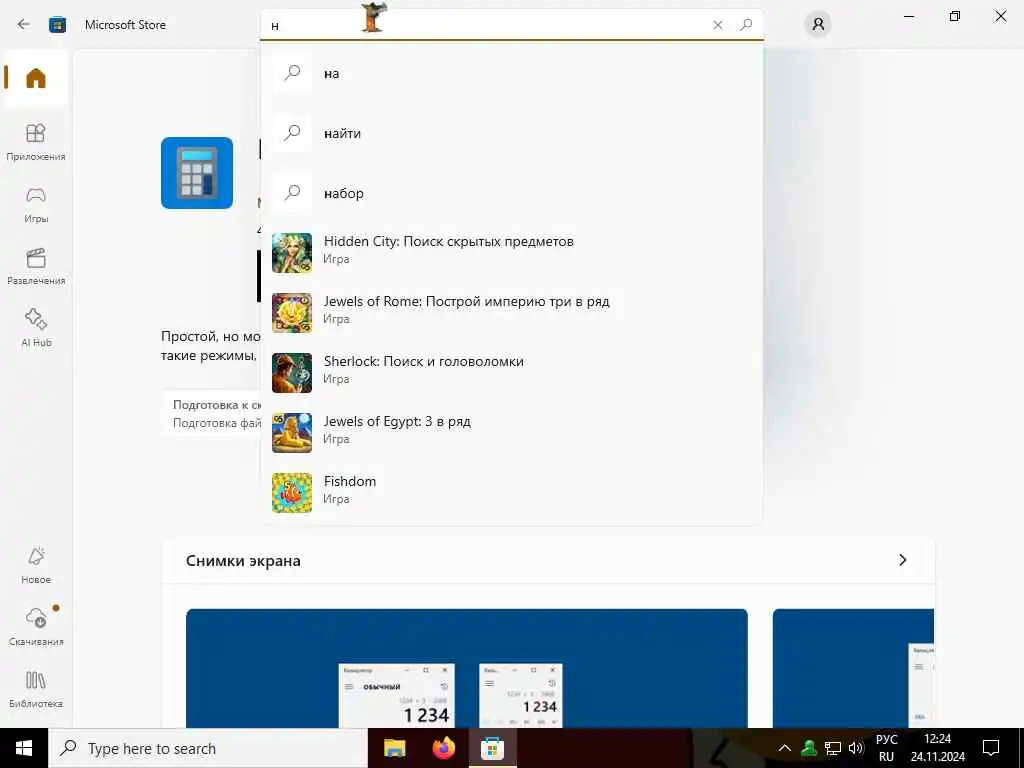Select the Jewels of Rome game icon
1024x768 pixels.
pos(291,313)
